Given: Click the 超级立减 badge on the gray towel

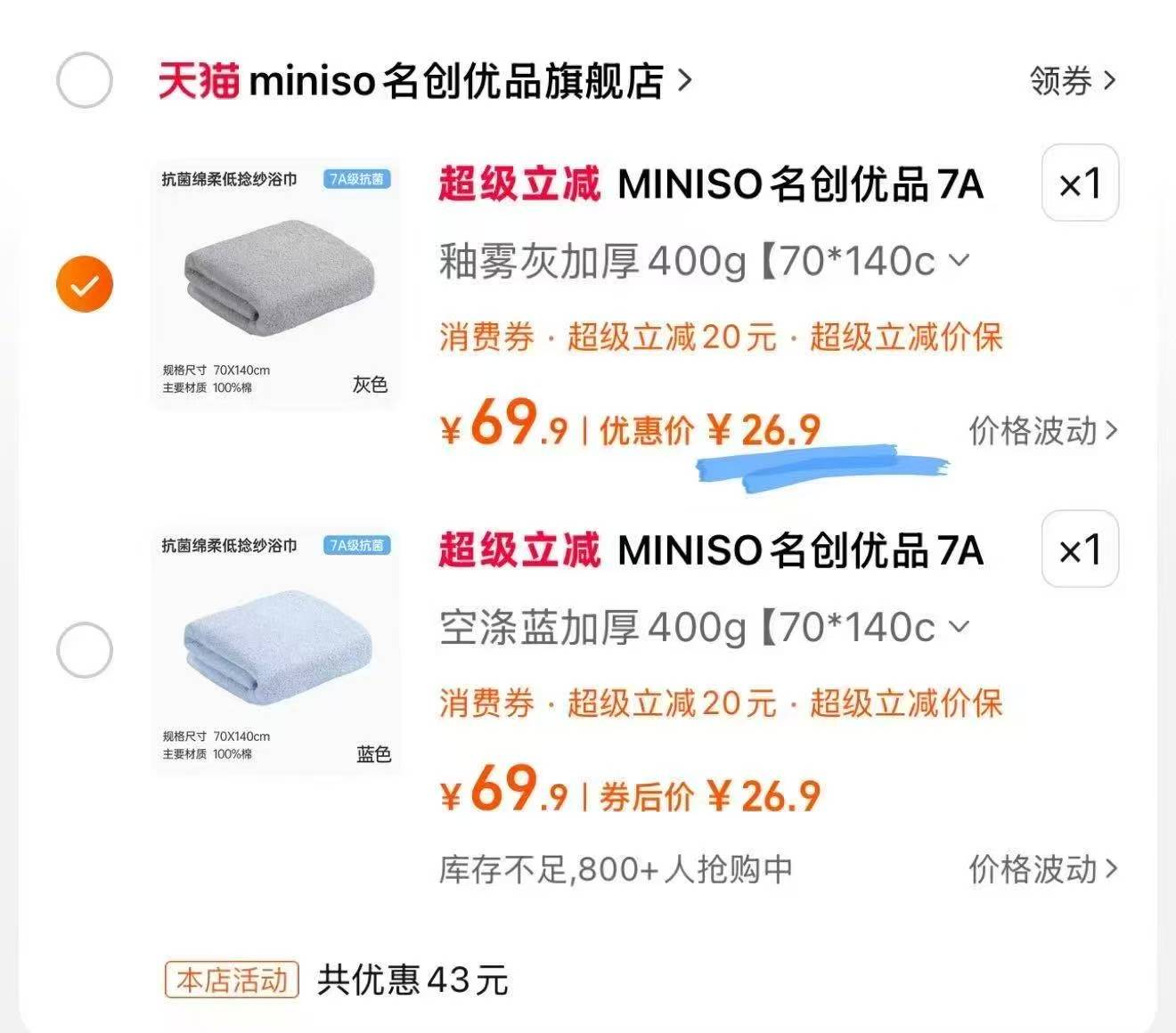Looking at the screenshot, I should tap(520, 184).
